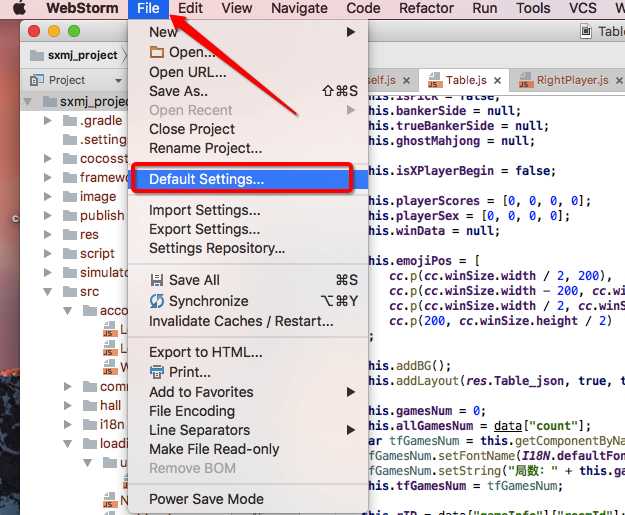The height and width of the screenshot is (515, 625).
Task: Select Invalidate Caches / Restart...
Action: pyautogui.click(x=241, y=321)
